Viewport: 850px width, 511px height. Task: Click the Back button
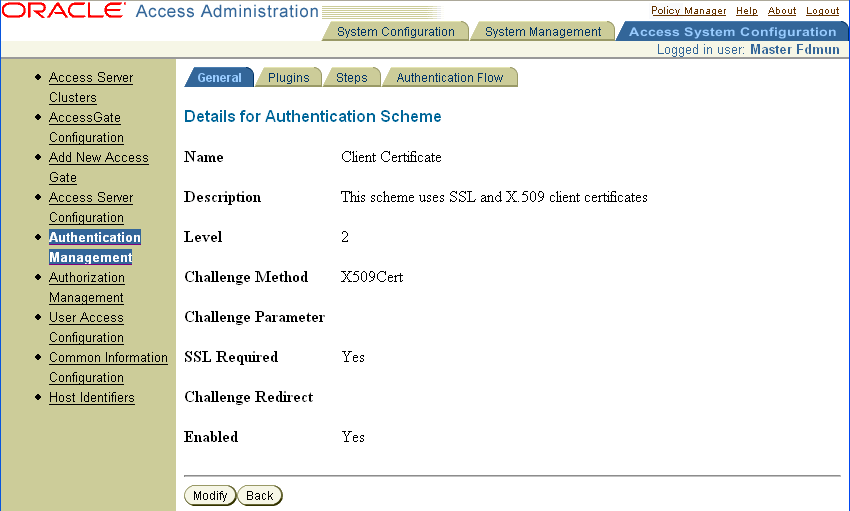click(x=260, y=495)
